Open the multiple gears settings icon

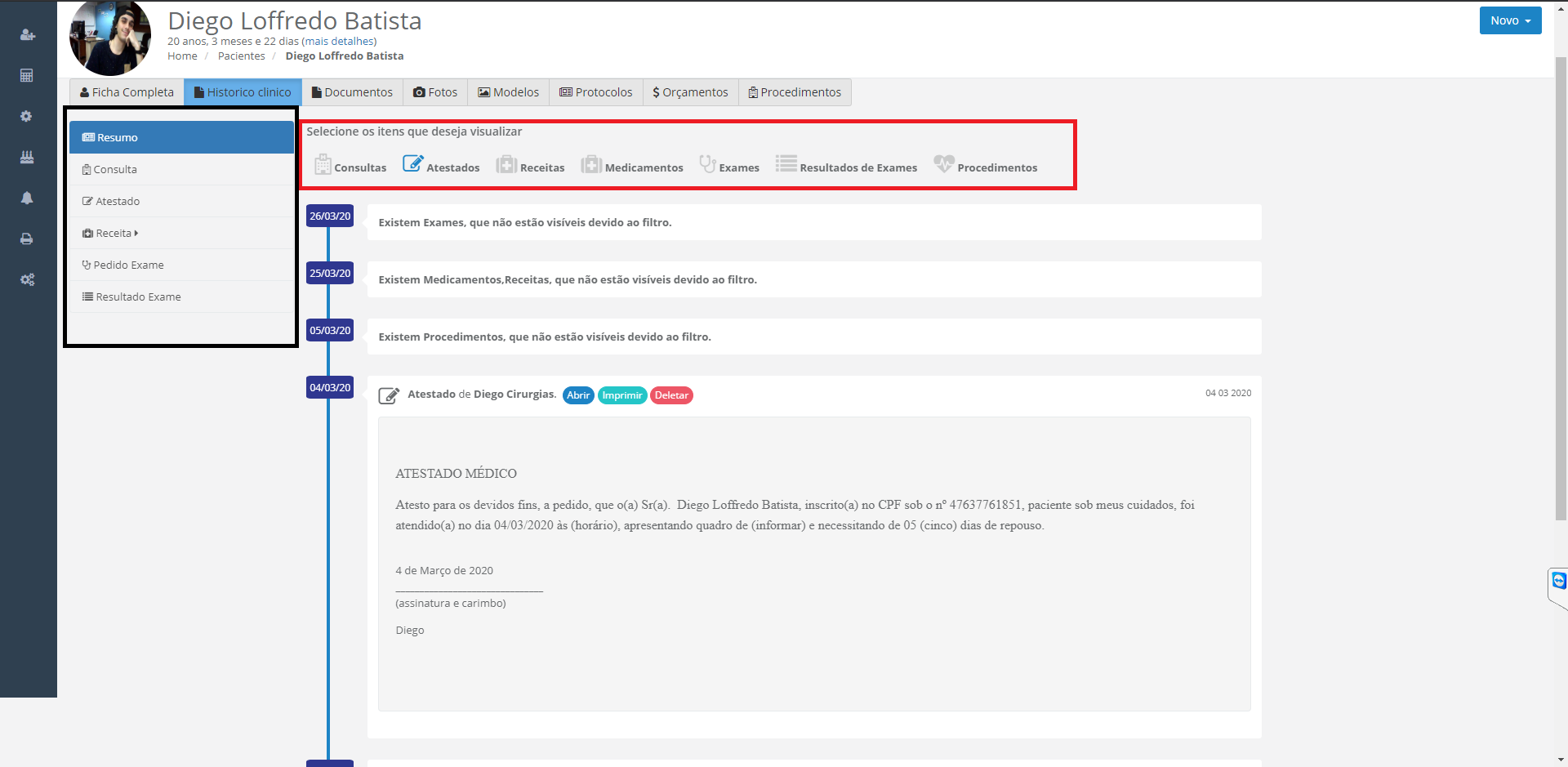tap(27, 279)
